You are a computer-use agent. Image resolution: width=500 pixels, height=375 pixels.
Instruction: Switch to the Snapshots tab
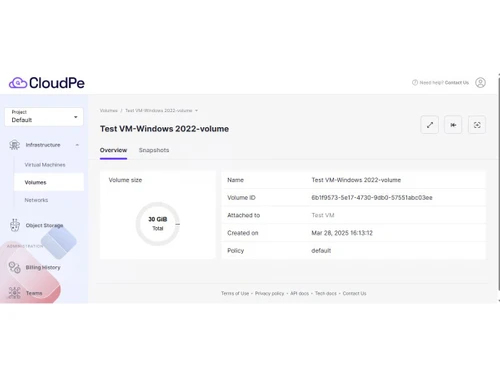pos(154,150)
